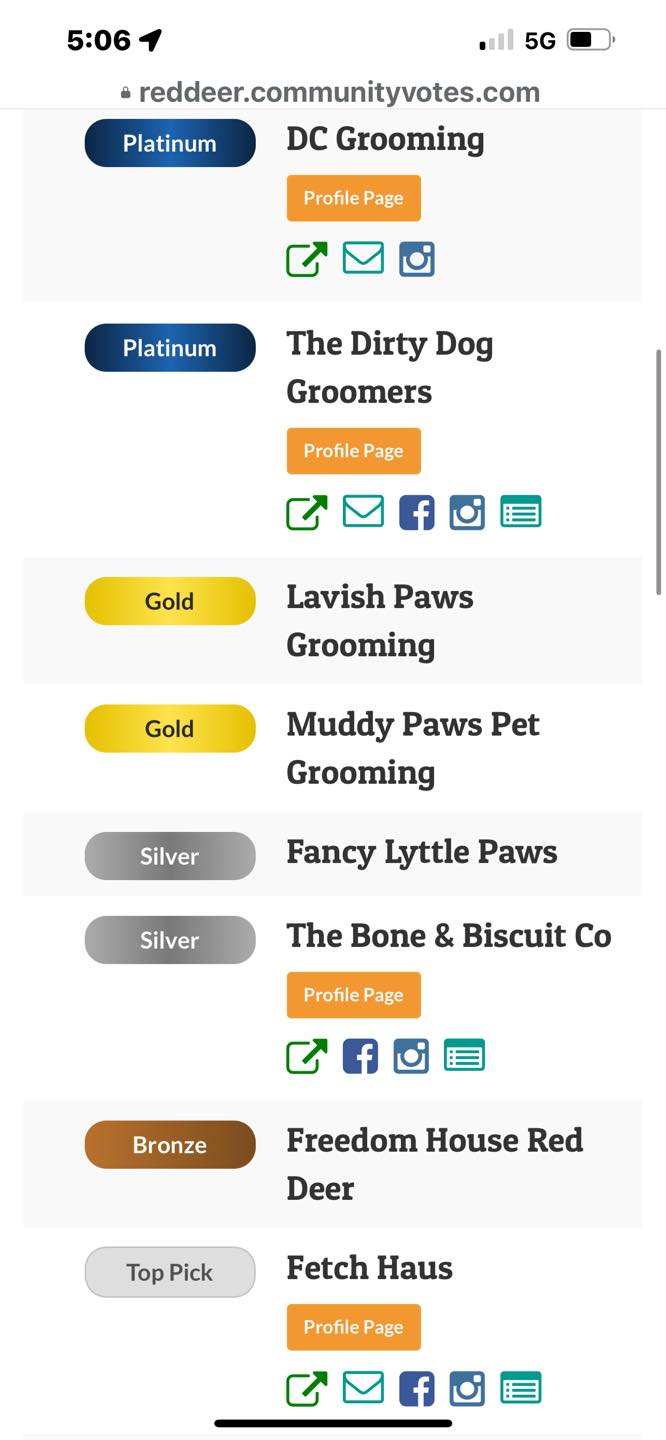
Task: Email The Dirty Dog Groomers via envelope icon
Action: click(363, 512)
